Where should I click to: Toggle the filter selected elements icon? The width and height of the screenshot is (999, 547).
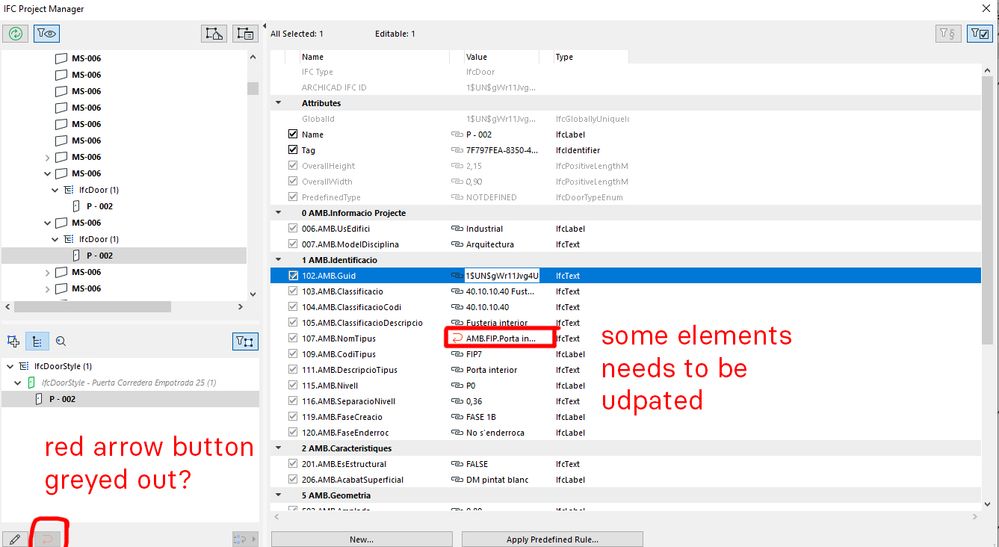[x=245, y=341]
